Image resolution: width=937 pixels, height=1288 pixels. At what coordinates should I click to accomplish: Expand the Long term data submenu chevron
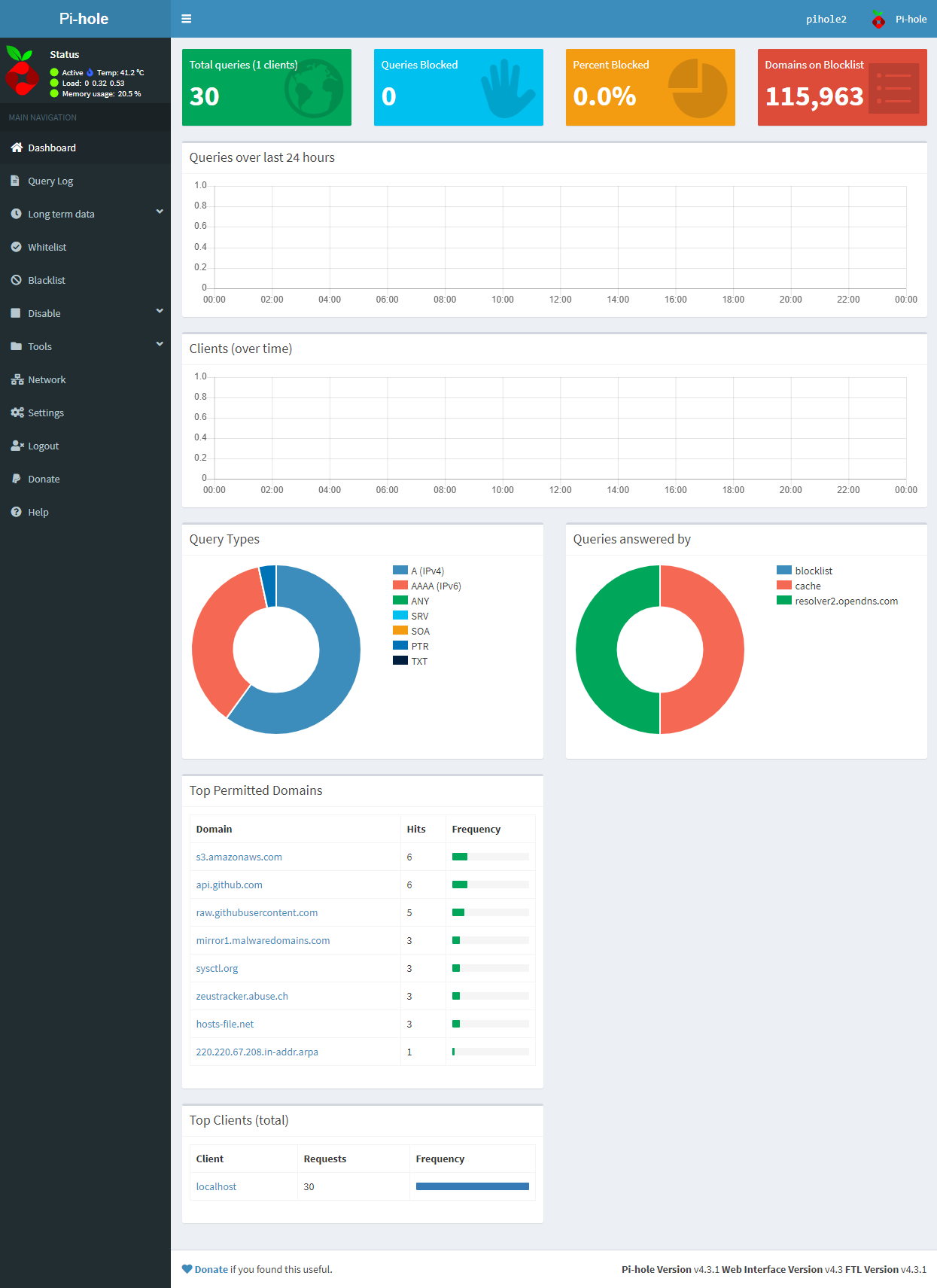pos(160,212)
